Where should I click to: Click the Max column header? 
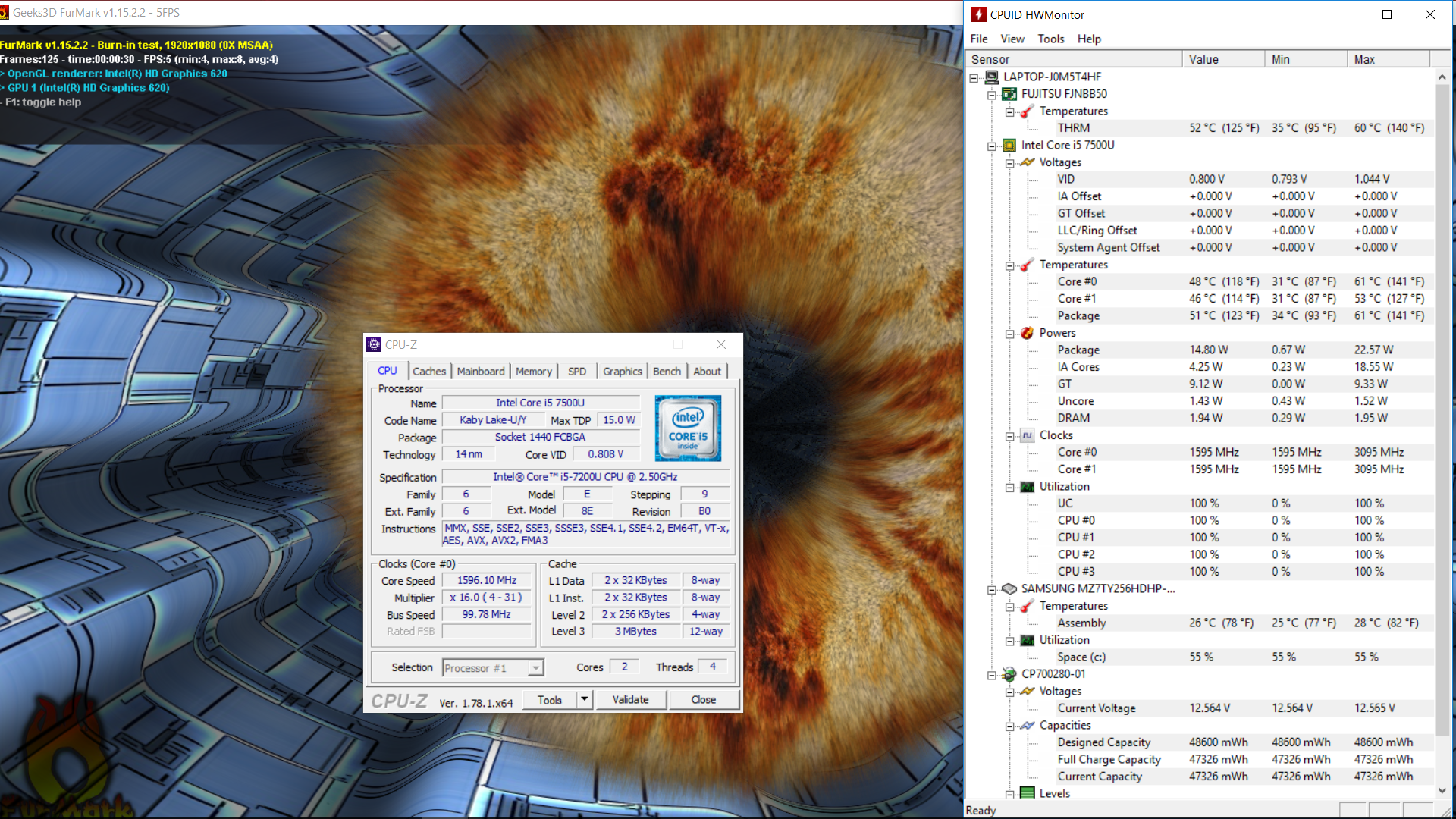tap(1389, 59)
